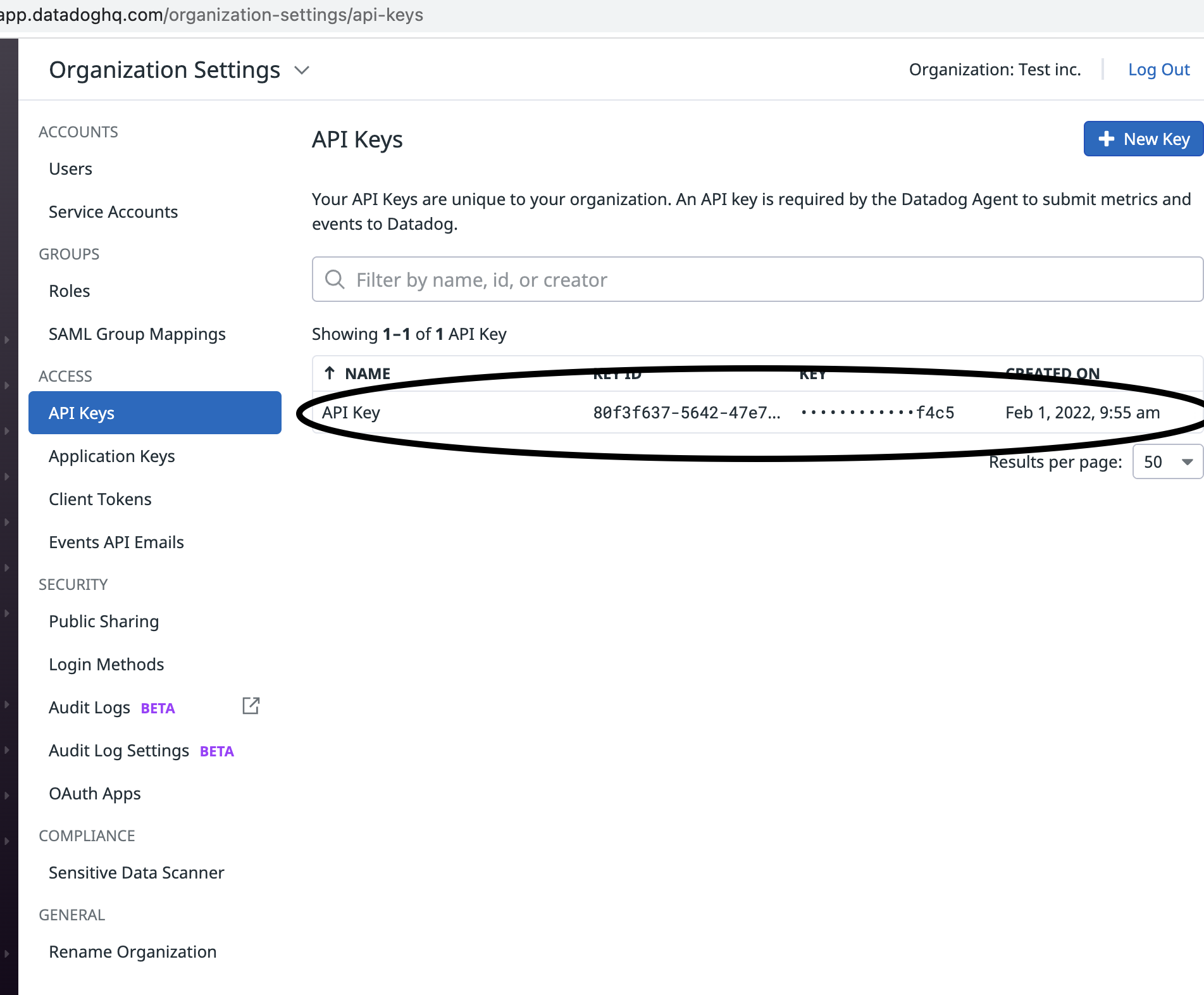Open Application Keys page
This screenshot has height=995, width=1204.
coord(112,456)
